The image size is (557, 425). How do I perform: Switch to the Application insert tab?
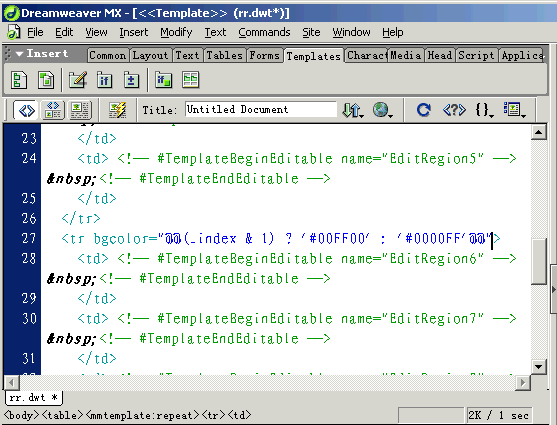point(521,55)
